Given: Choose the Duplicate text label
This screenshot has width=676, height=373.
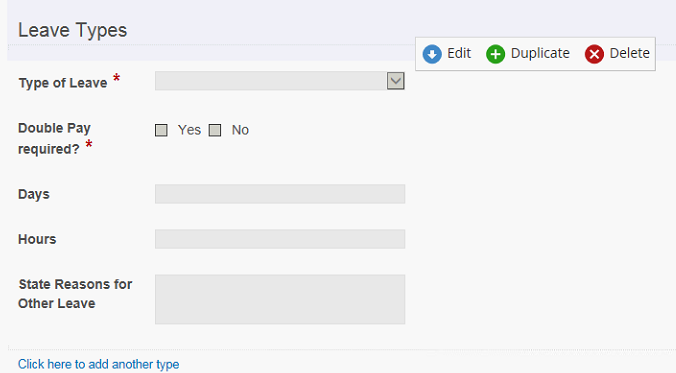Looking at the screenshot, I should coord(540,53).
